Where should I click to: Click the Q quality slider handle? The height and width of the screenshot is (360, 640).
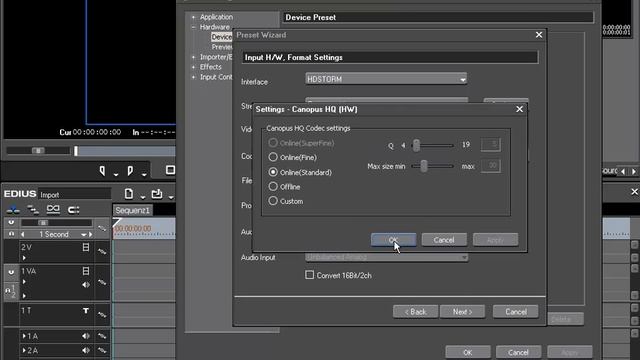tap(416, 145)
